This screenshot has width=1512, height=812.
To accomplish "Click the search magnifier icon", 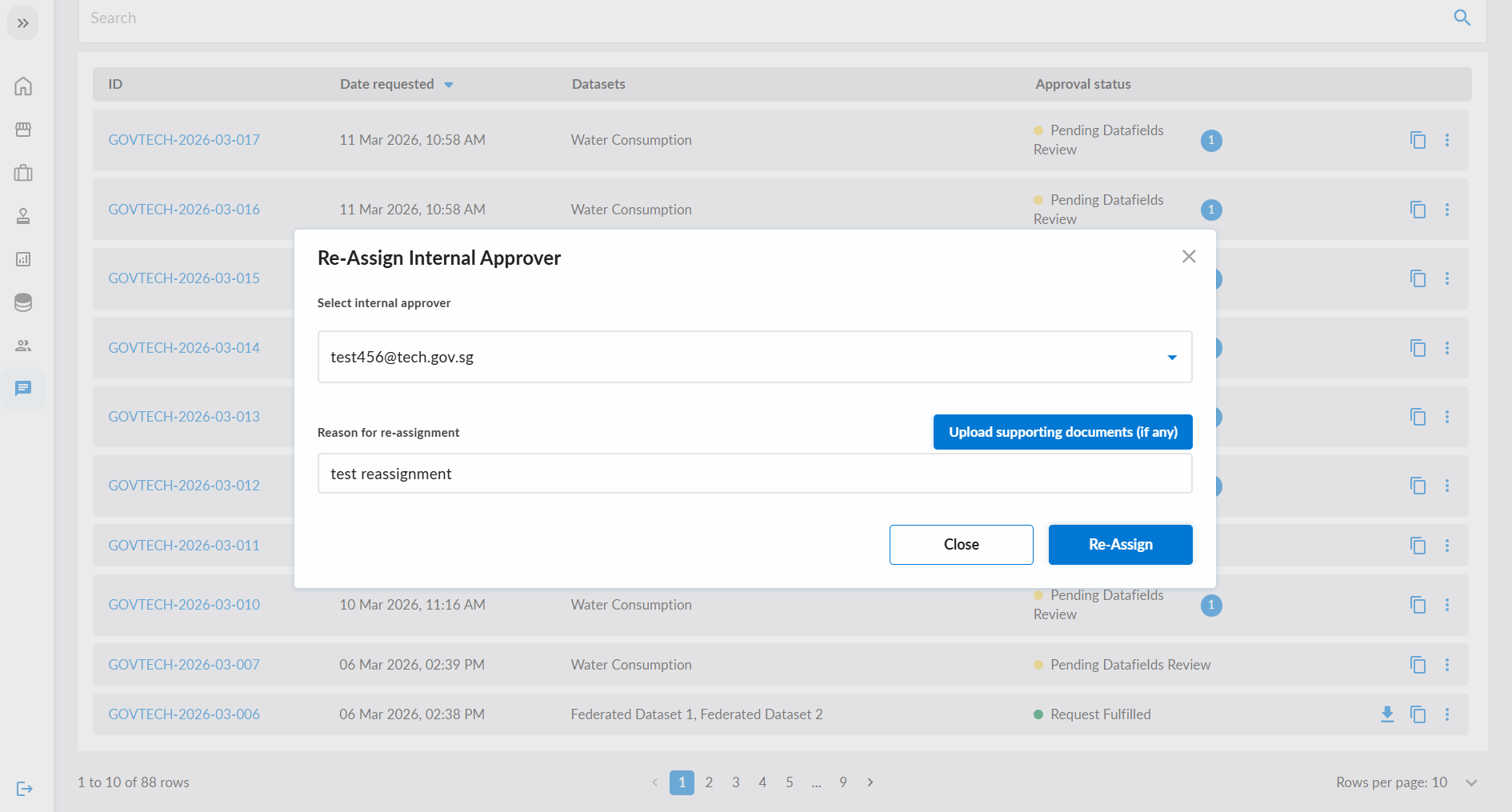I will 1462,18.
